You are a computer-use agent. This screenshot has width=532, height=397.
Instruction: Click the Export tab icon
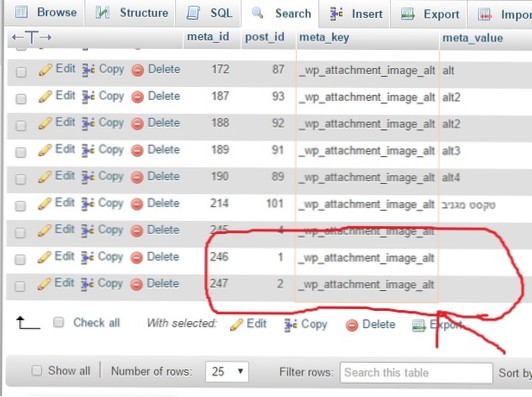point(407,14)
